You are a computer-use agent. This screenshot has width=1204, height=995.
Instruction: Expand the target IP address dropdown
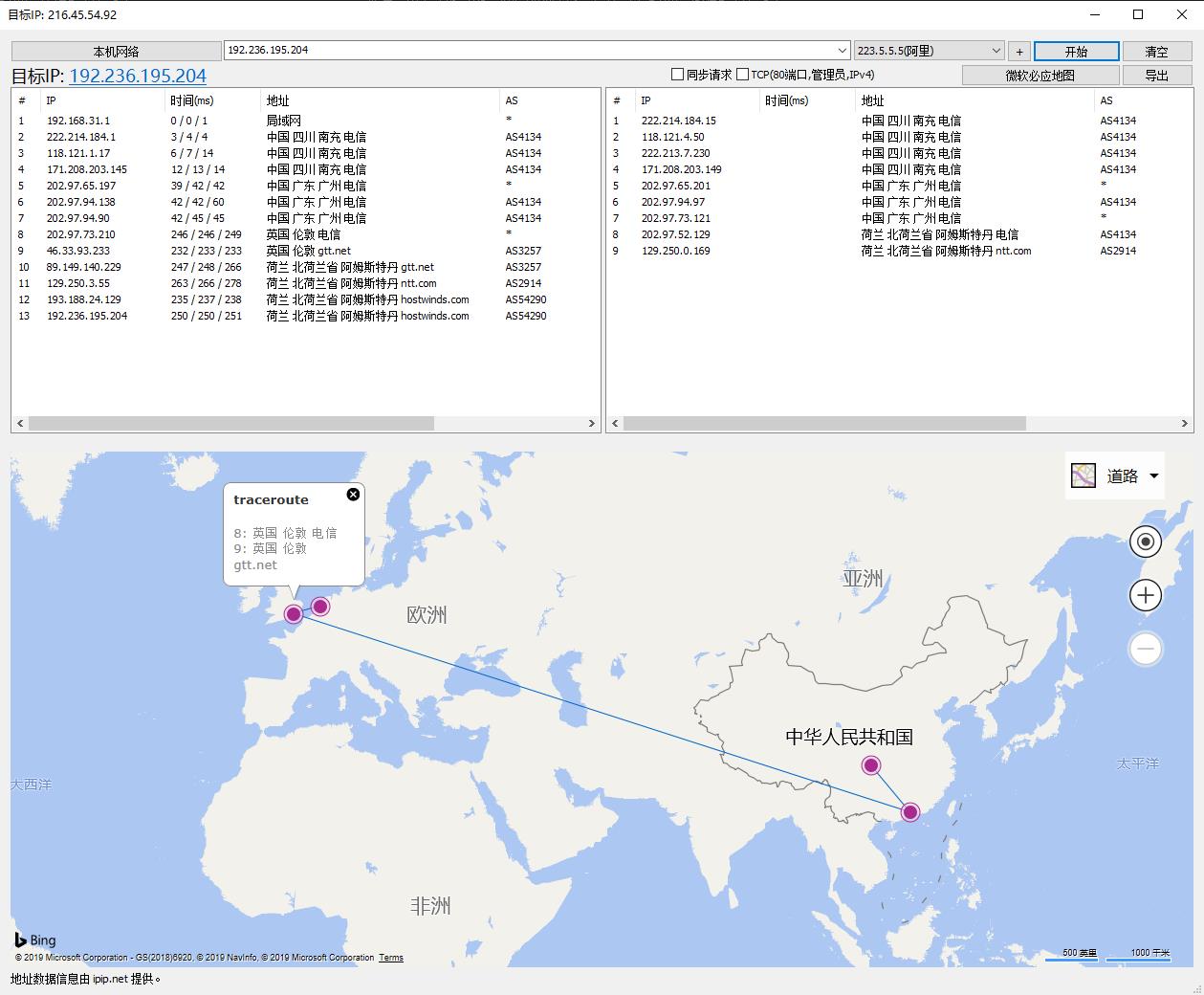tap(842, 51)
